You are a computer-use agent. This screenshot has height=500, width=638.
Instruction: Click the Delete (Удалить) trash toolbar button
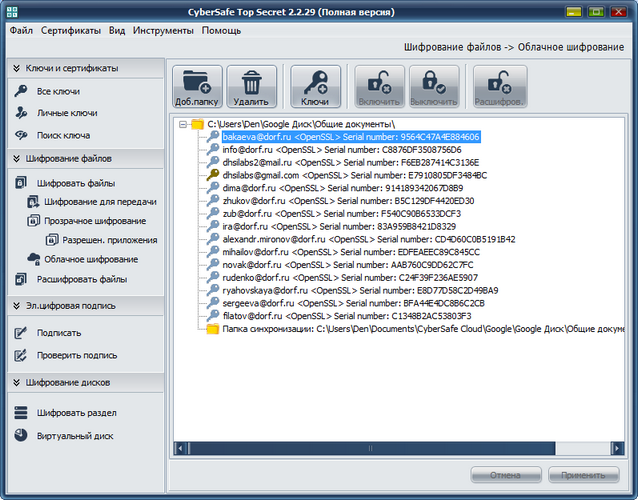(251, 87)
